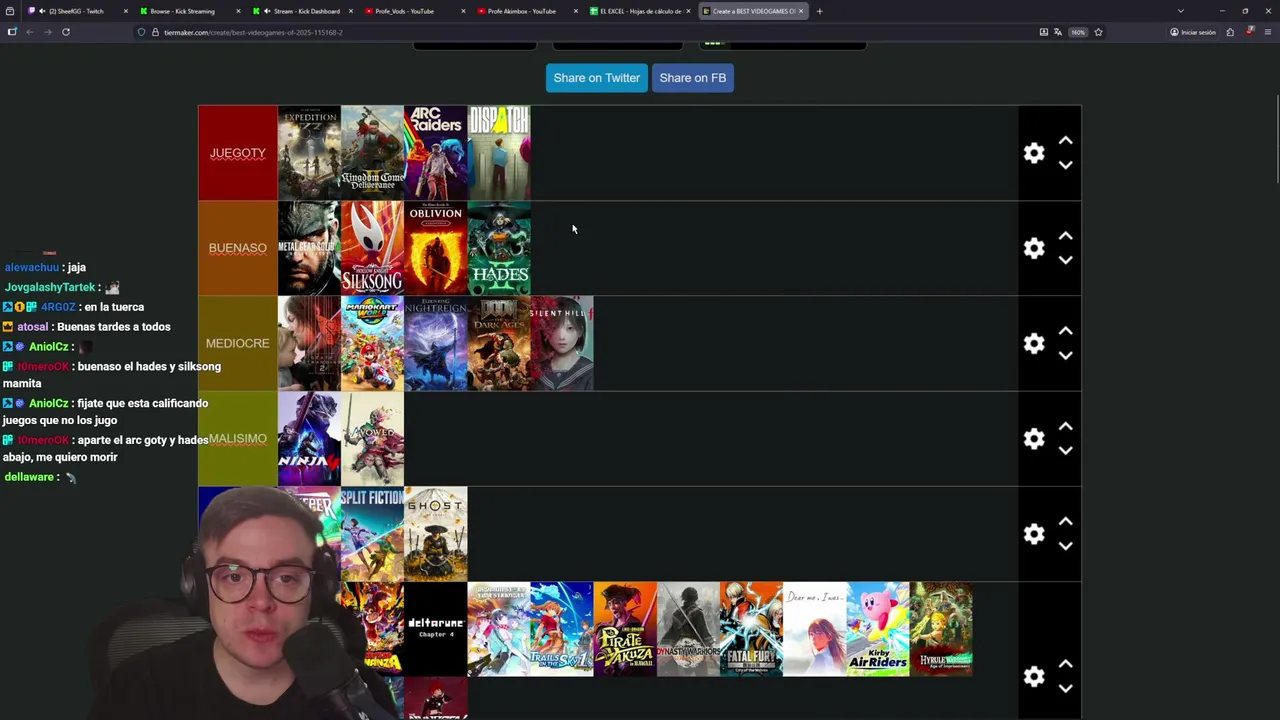1280x720 pixels.
Task: Select the MEDIOCRE tier label
Action: tap(238, 343)
